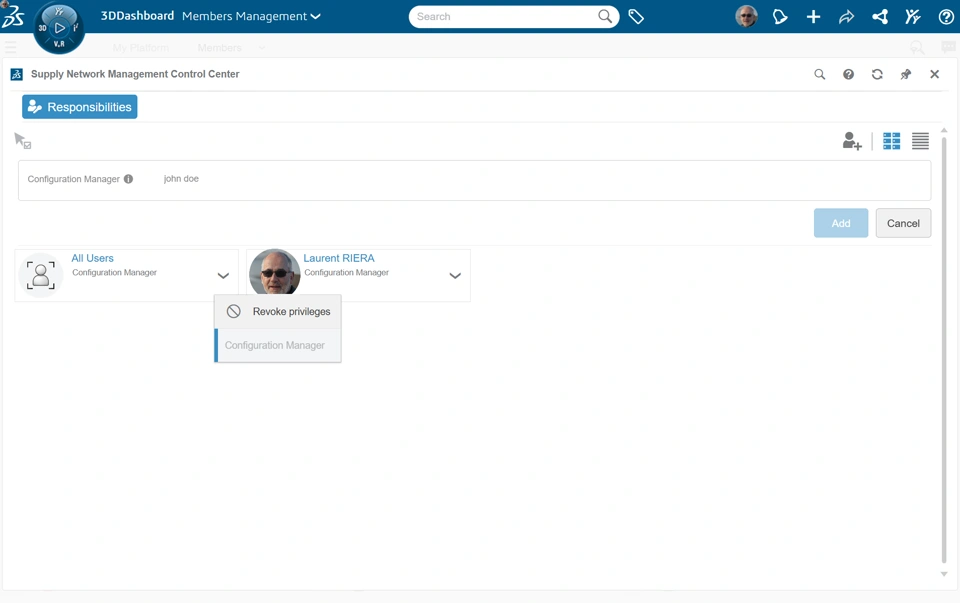Open the user profile avatar
960x603 pixels.
(x=746, y=17)
